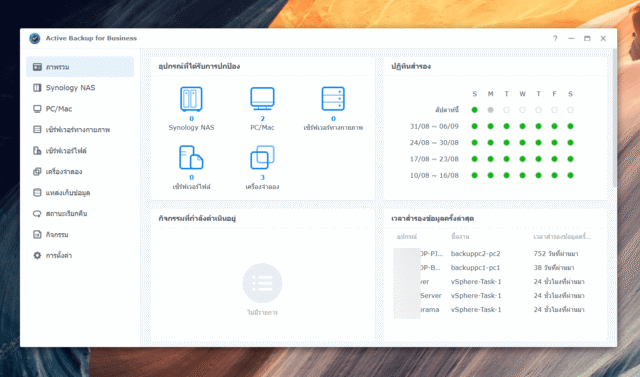
Task: Click the PC/Mac count 2
Action: pos(262,119)
